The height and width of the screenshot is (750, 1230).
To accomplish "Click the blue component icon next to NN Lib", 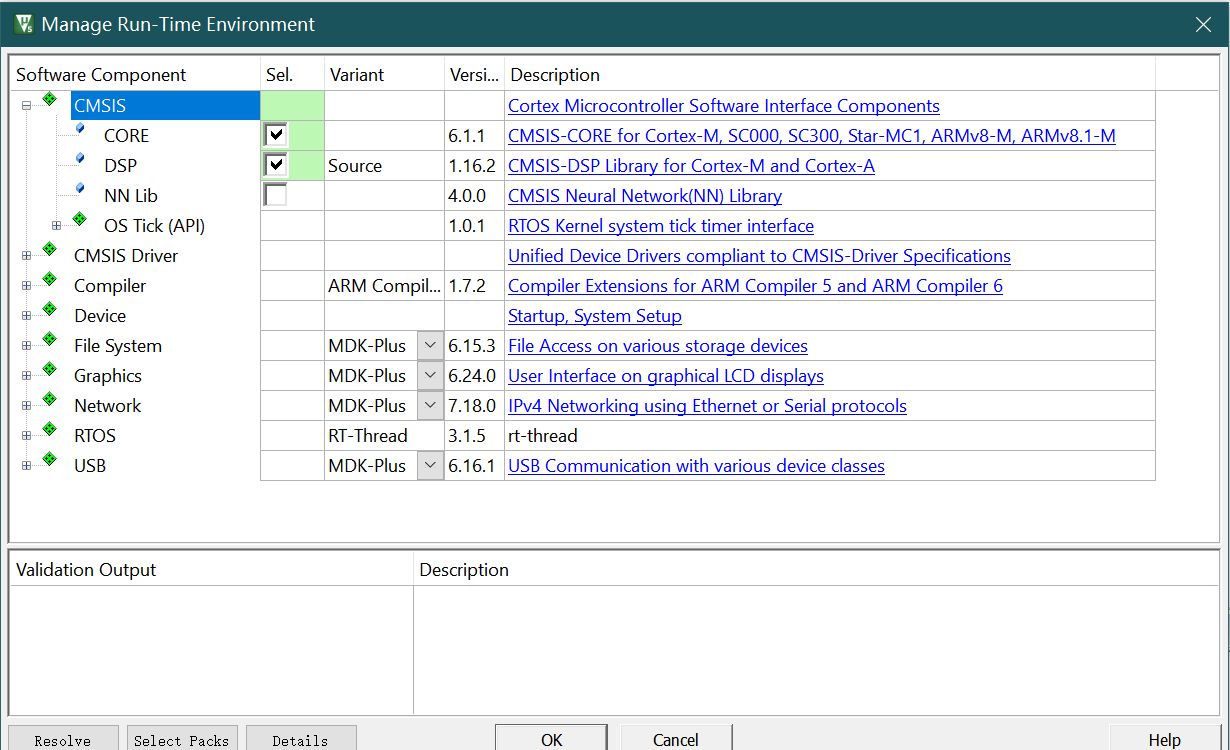I will [80, 188].
